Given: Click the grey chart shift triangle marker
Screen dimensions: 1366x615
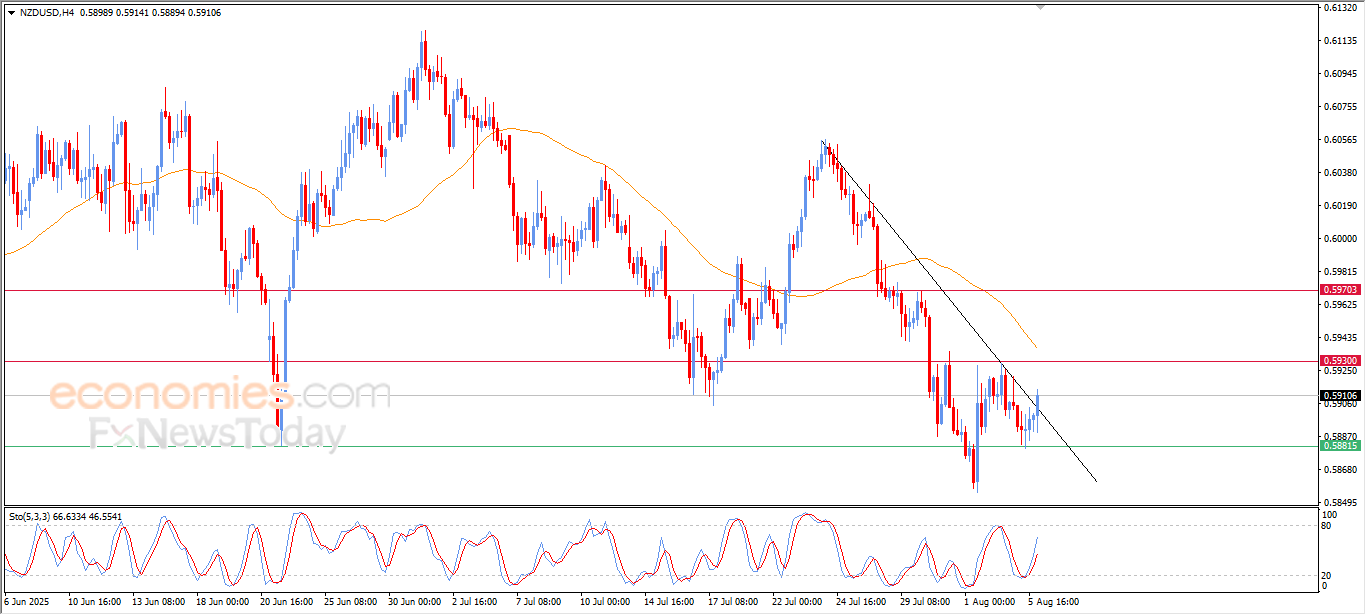Looking at the screenshot, I should click(1040, 7).
